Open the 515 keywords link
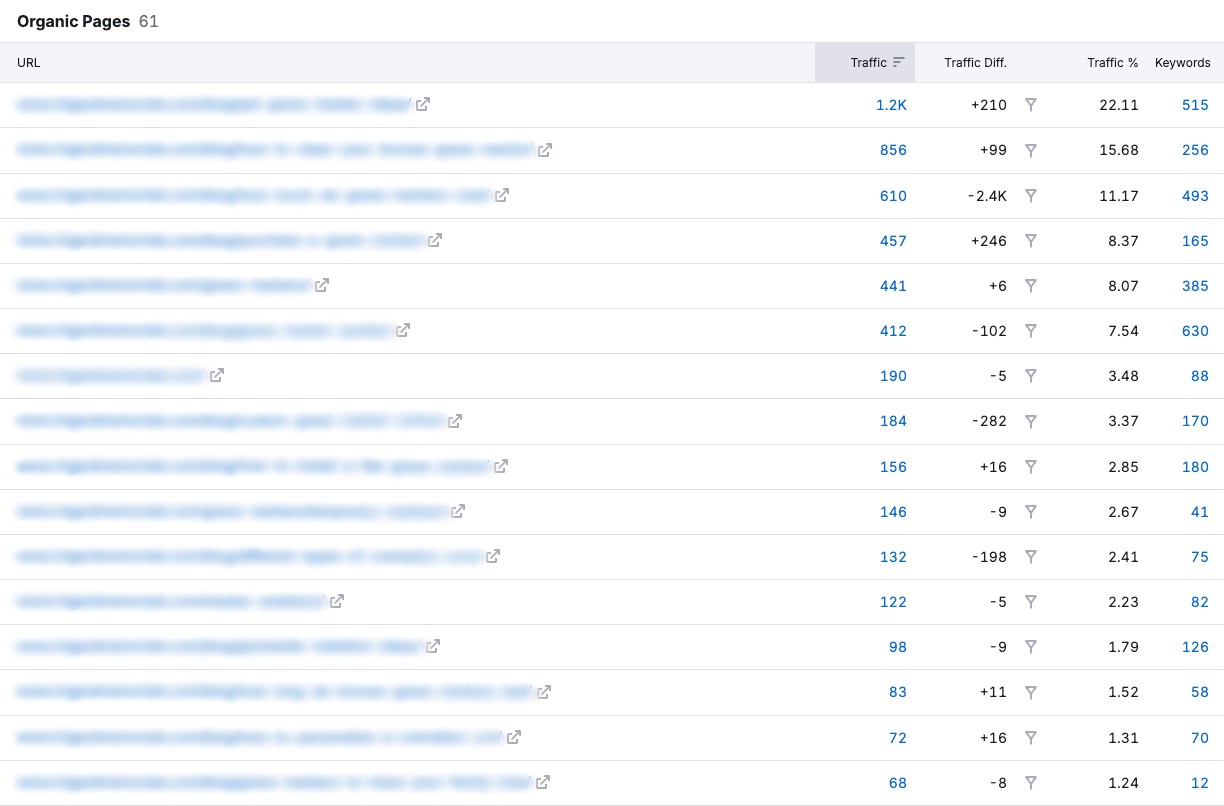 (x=1195, y=105)
